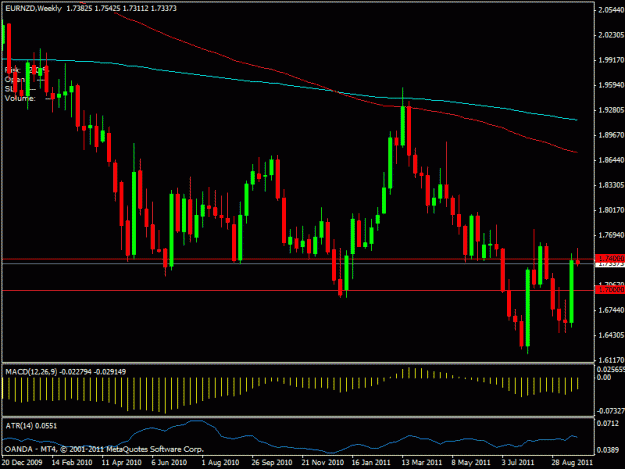This screenshot has width=625, height=469.
Task: Click the 1.92805 price axis label
Action: pos(611,110)
